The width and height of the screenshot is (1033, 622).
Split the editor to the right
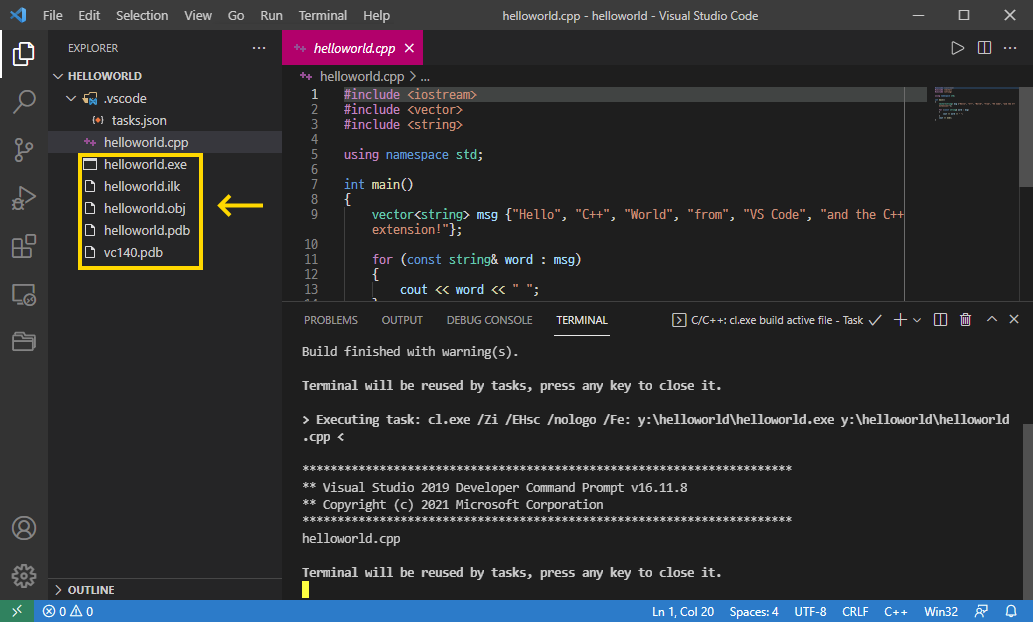pos(984,48)
